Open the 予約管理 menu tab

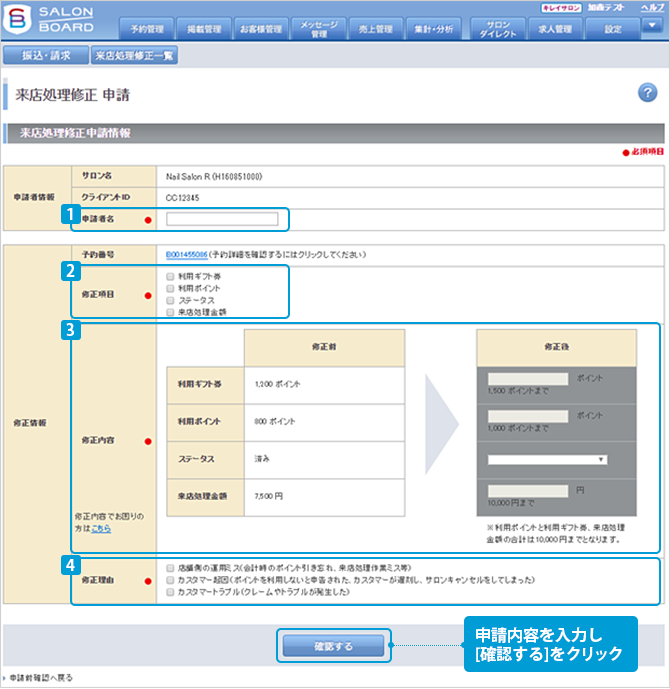pos(147,29)
